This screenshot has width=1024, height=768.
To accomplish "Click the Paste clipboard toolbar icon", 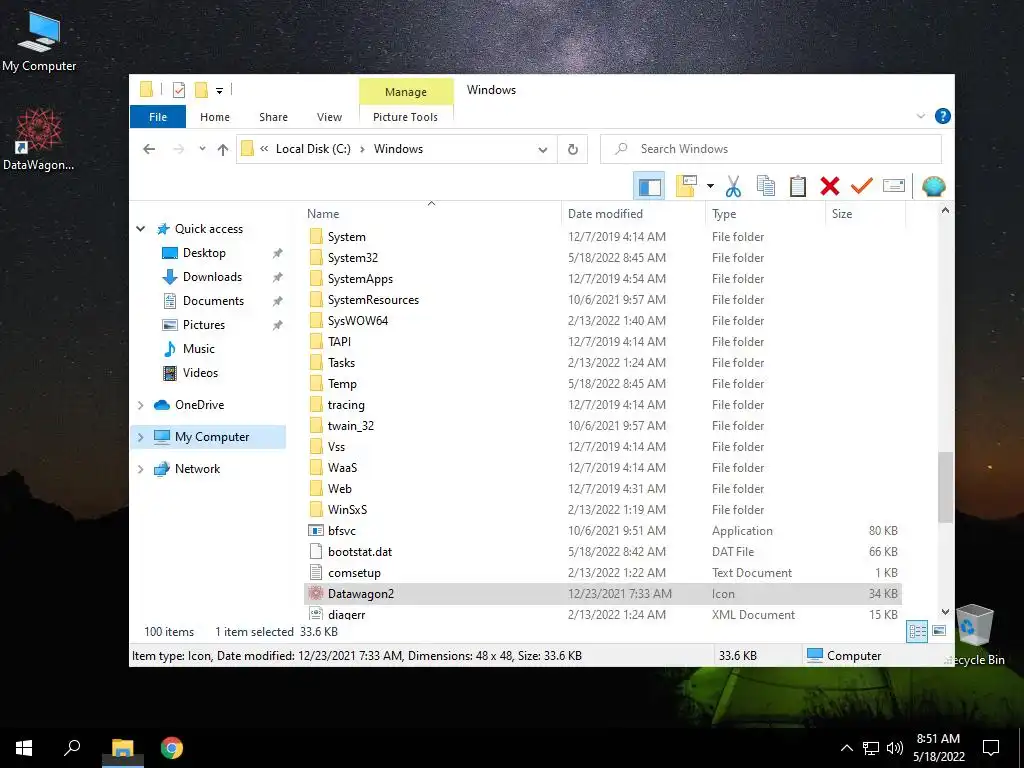I will click(797, 186).
